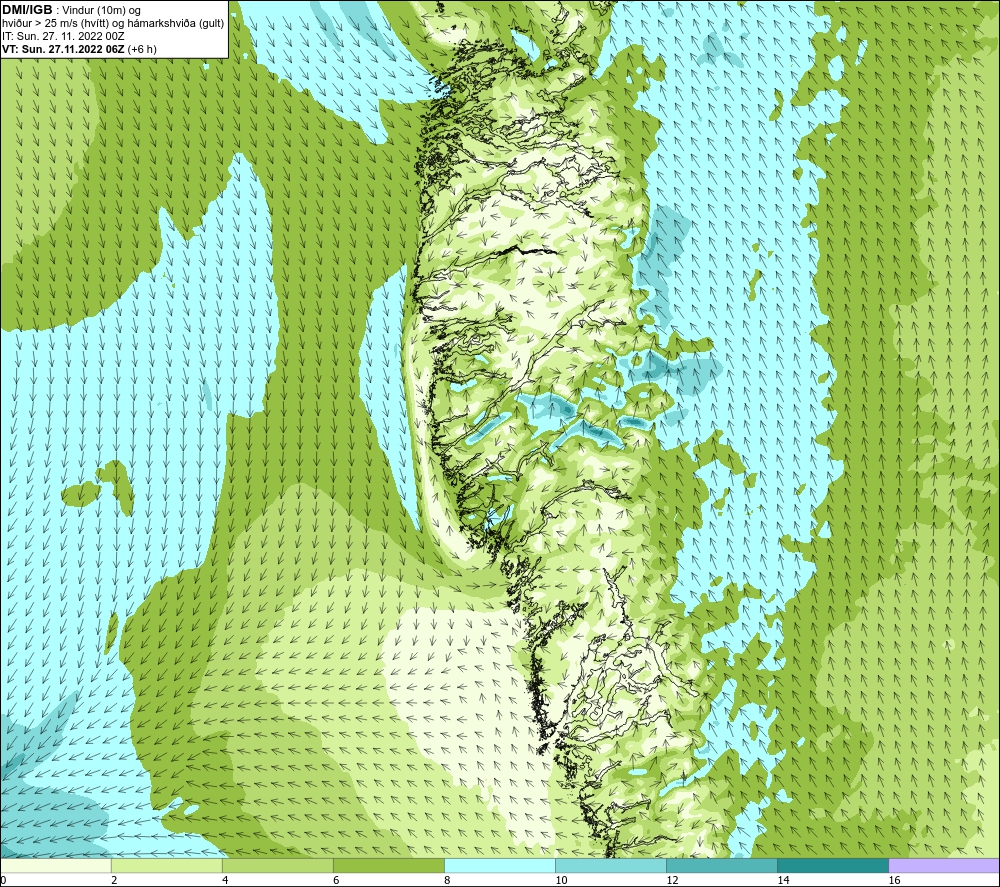Click the dark teal 14–16 m/s legend swatch
1000x887 pixels.
[832, 866]
